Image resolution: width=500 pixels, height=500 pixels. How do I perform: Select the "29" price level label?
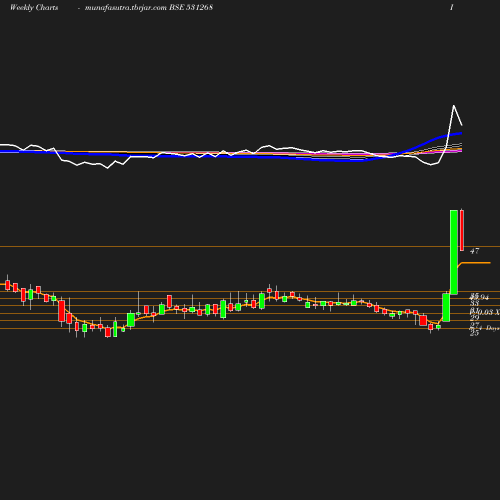click(x=474, y=318)
